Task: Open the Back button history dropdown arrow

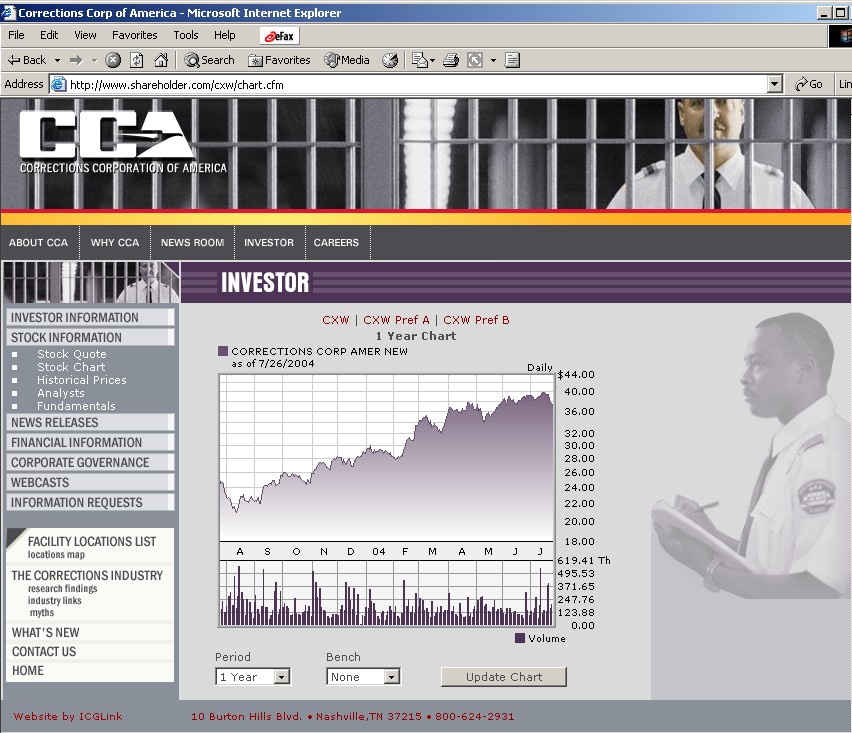Action: [x=57, y=60]
